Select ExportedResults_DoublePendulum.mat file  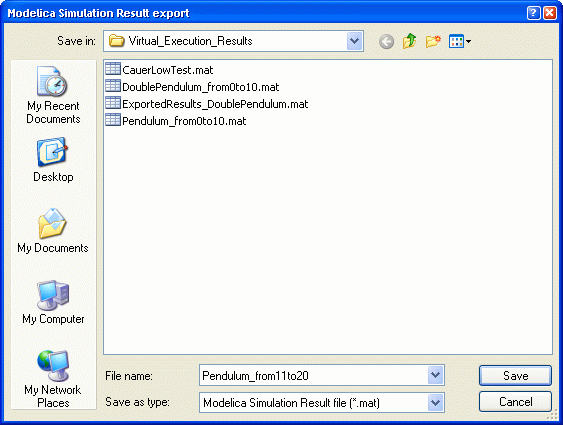[x=207, y=104]
